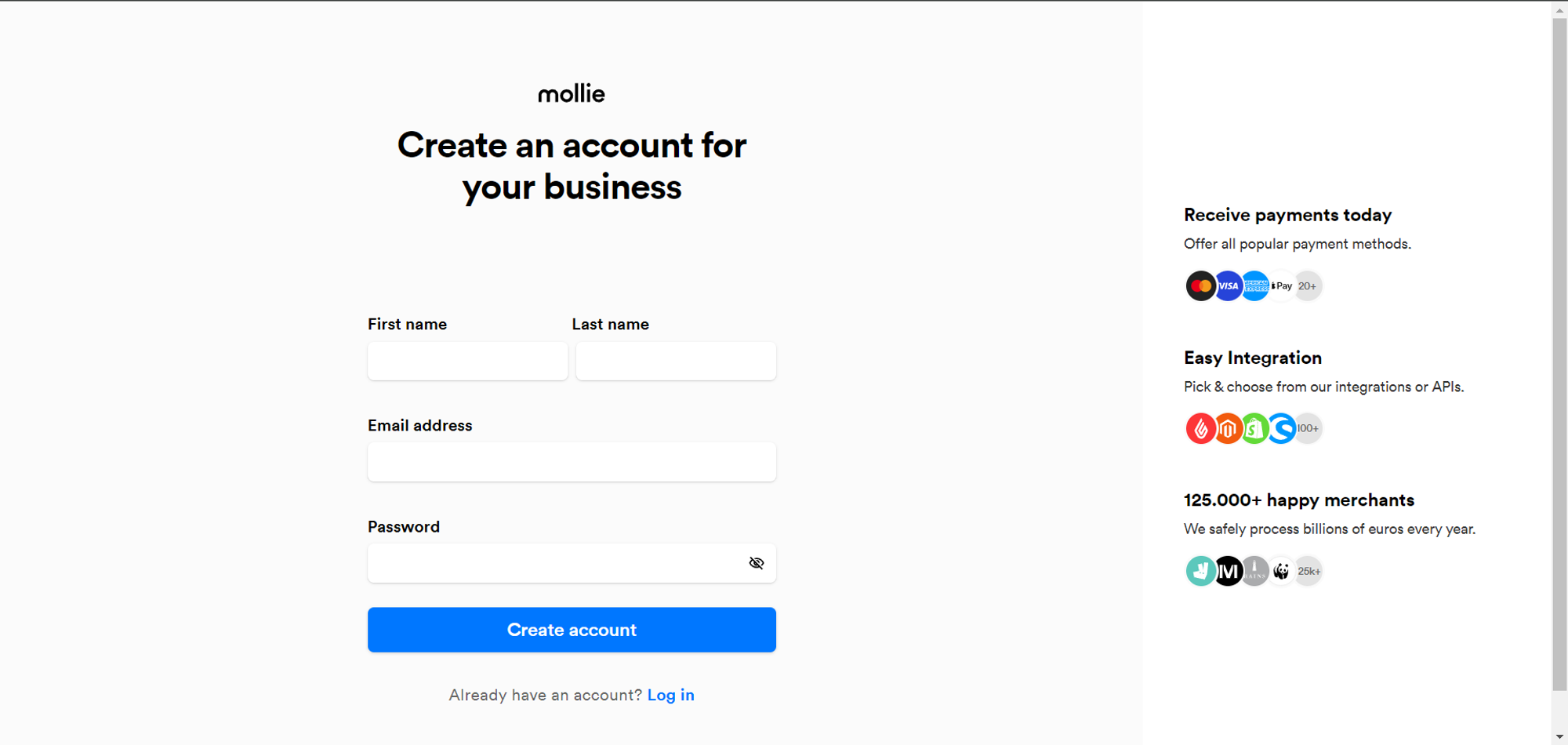This screenshot has height=745, width=1568.
Task: Select the Shopify integration icon
Action: point(1254,428)
